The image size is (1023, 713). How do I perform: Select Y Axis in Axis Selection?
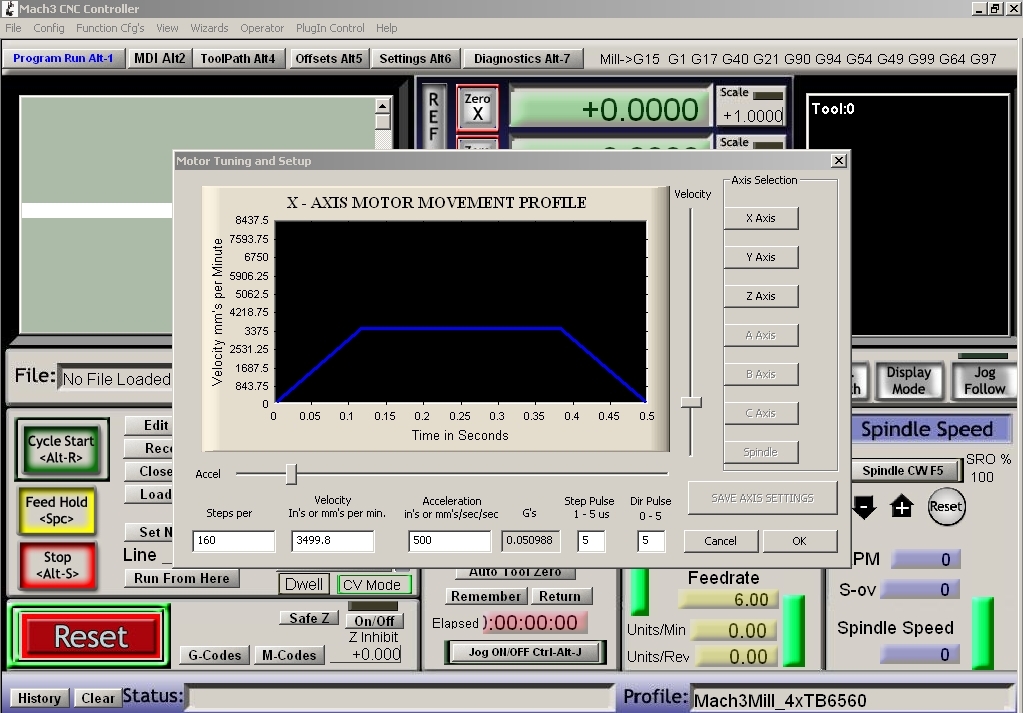click(x=760, y=257)
